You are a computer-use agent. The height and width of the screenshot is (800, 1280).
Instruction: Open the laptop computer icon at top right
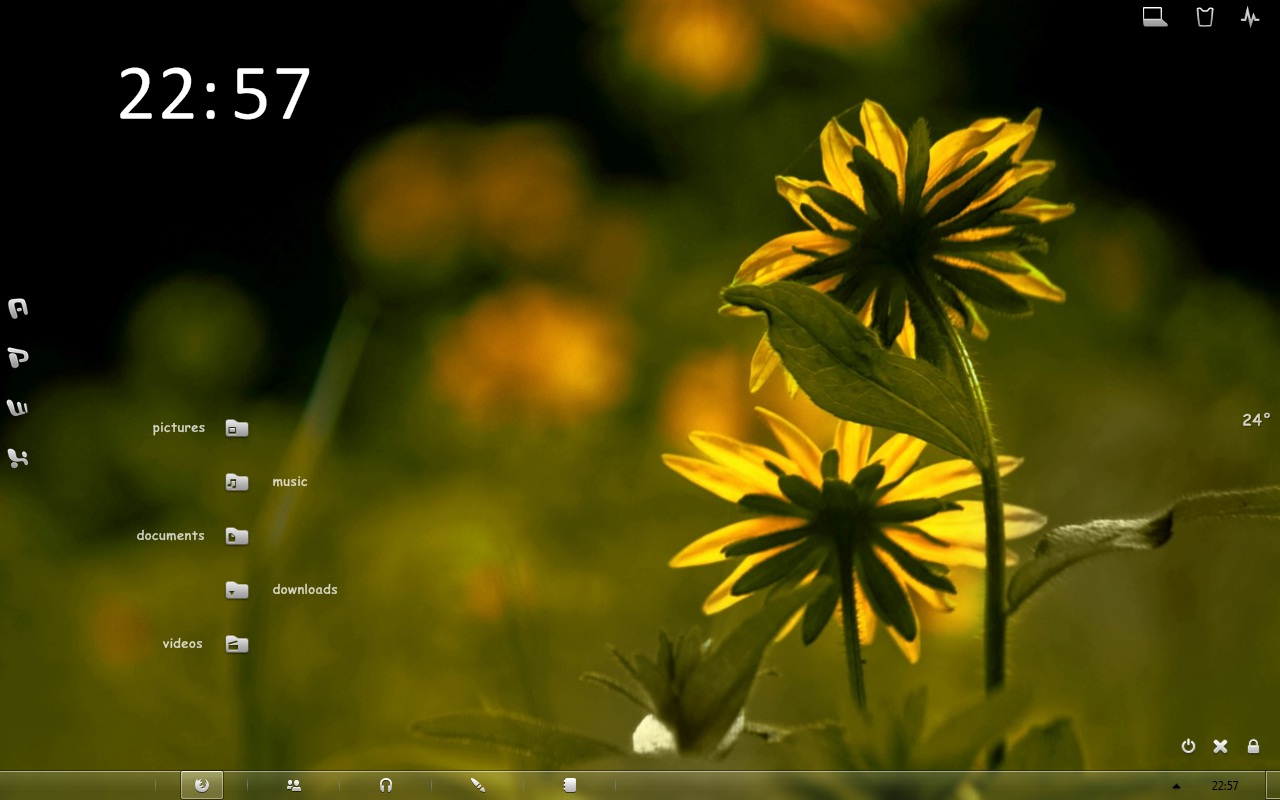[1155, 16]
